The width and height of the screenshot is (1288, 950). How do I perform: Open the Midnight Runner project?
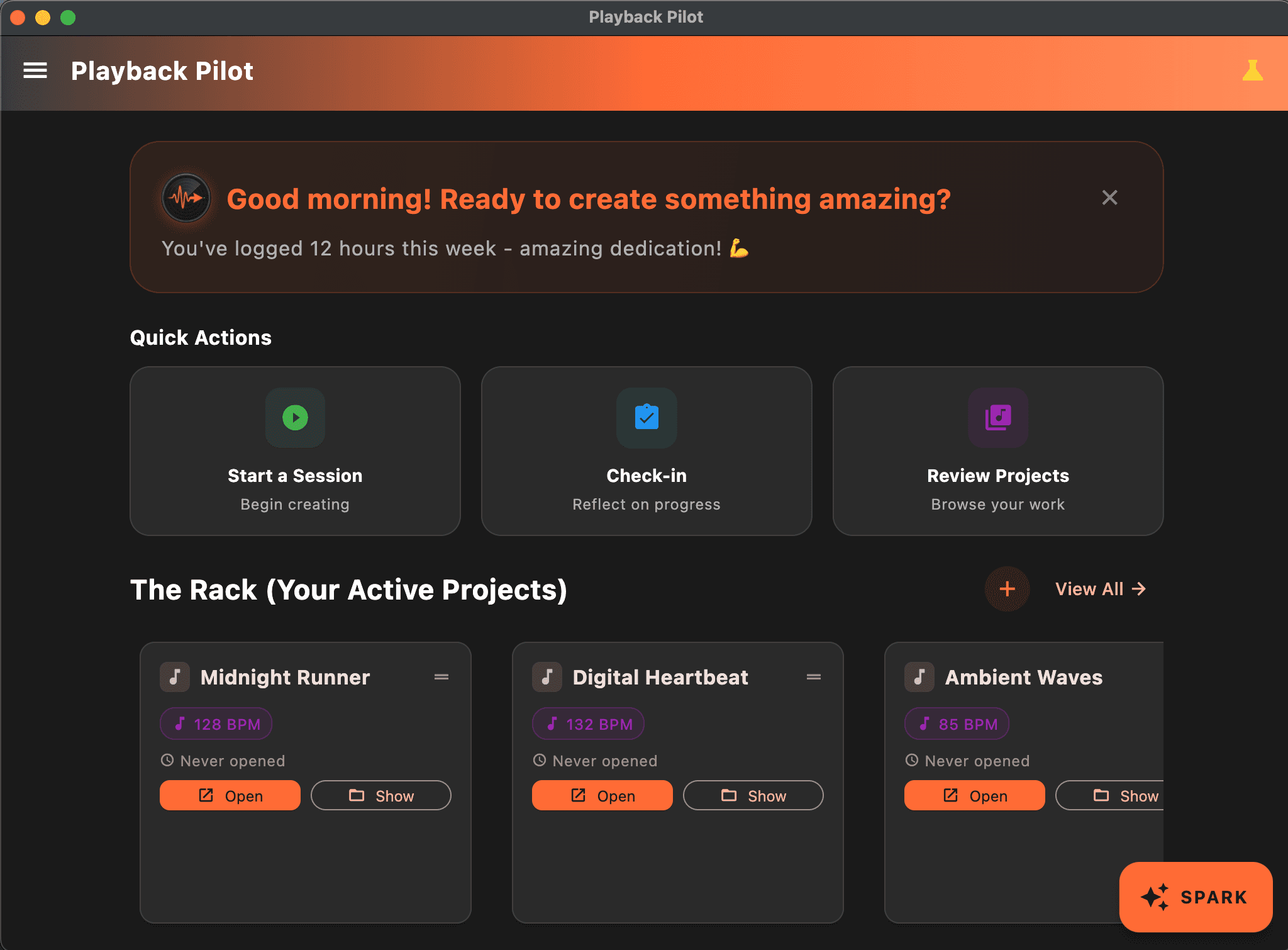pyautogui.click(x=230, y=795)
